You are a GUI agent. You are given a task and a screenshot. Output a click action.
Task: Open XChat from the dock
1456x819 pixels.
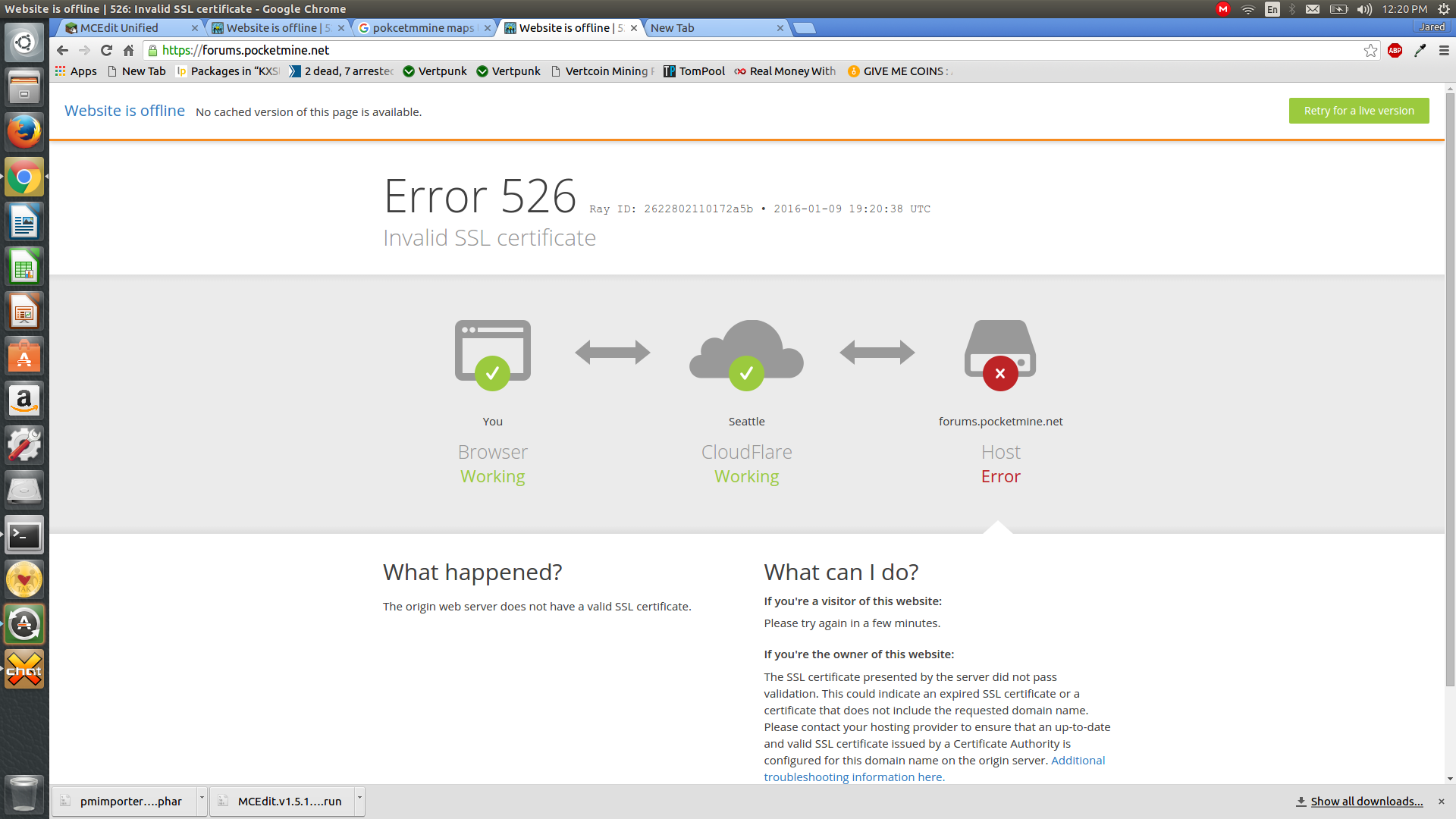24,670
